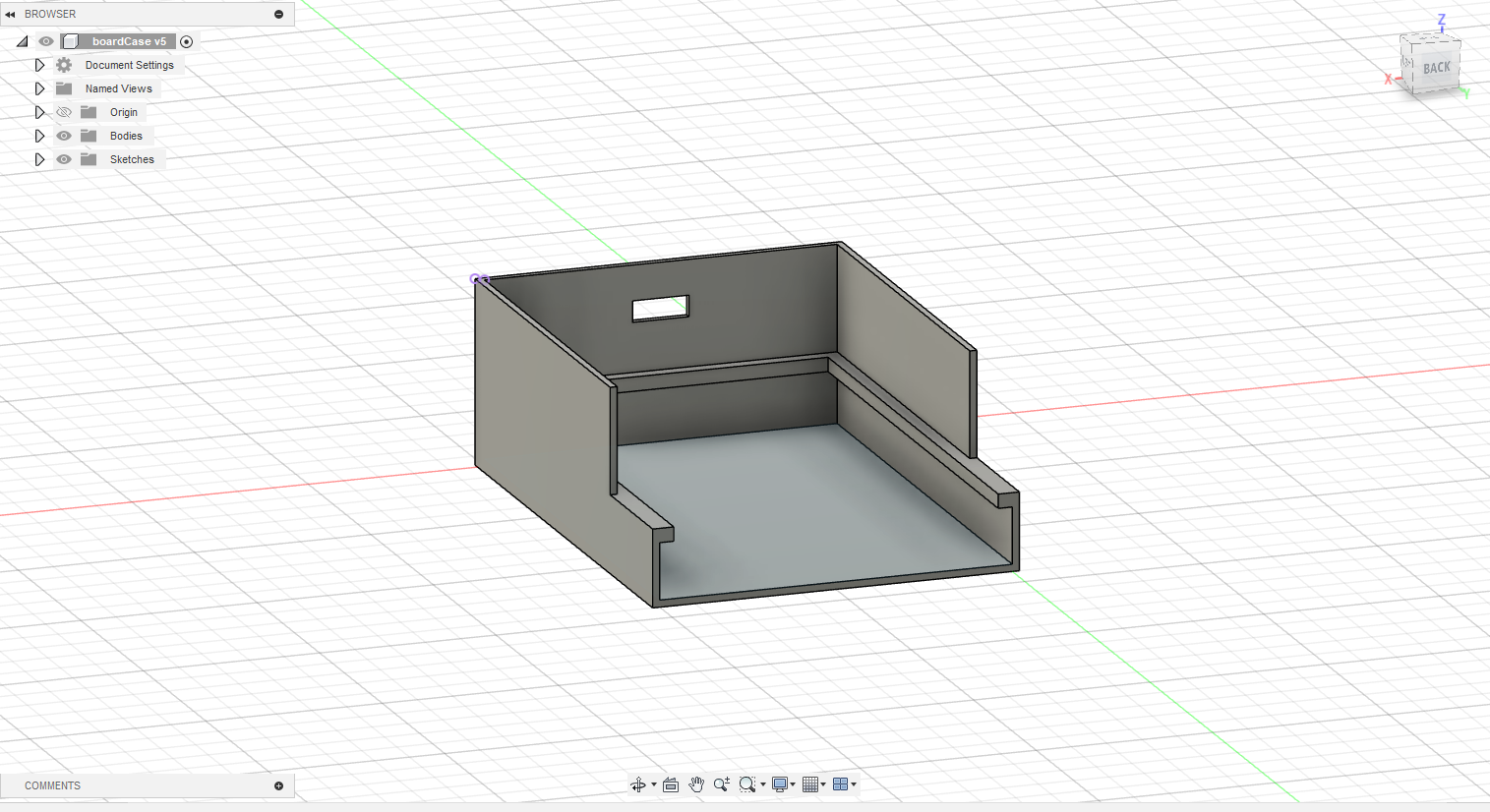1490x812 pixels.
Task: Open the Viewports dropdown arrow
Action: coord(854,784)
